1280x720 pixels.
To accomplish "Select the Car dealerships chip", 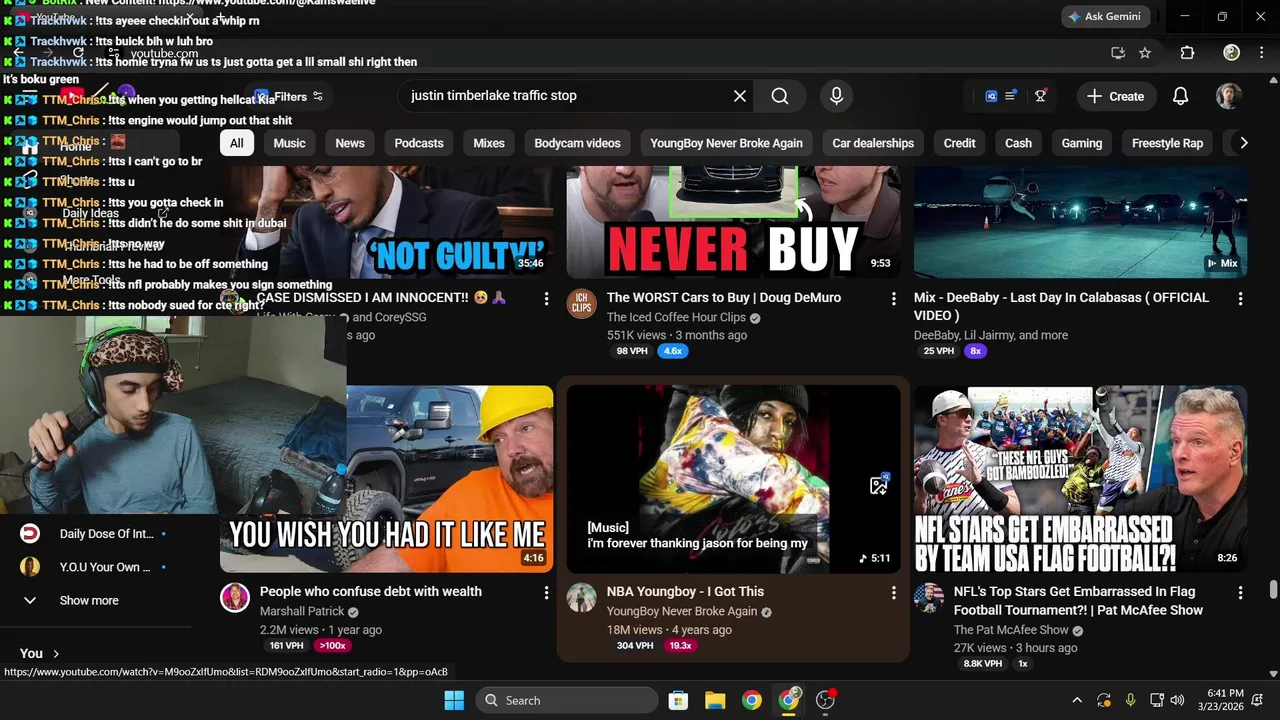I will [873, 143].
